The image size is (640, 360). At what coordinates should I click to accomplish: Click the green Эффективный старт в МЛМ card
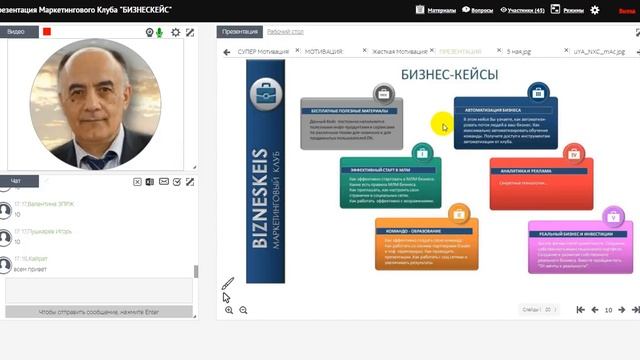pyautogui.click(x=391, y=182)
